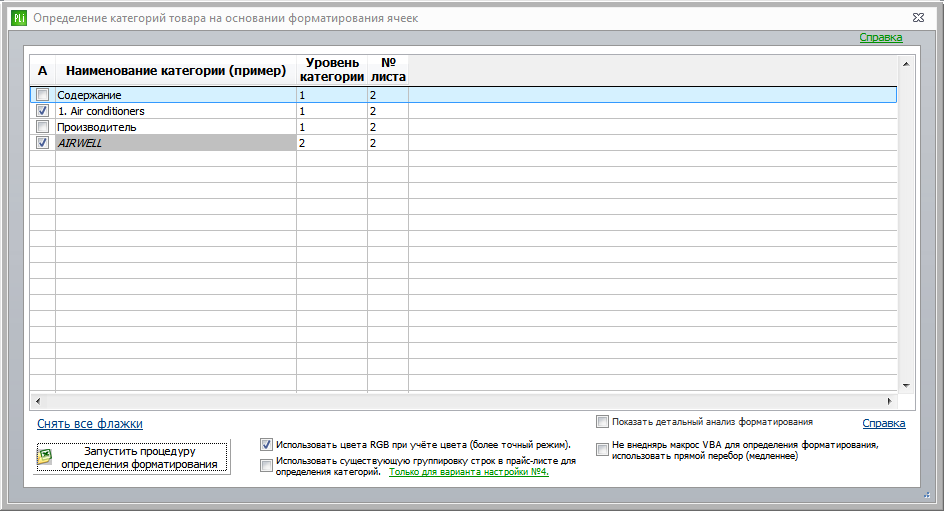
Task: Select the AIRWELL name cell
Action: (176, 143)
